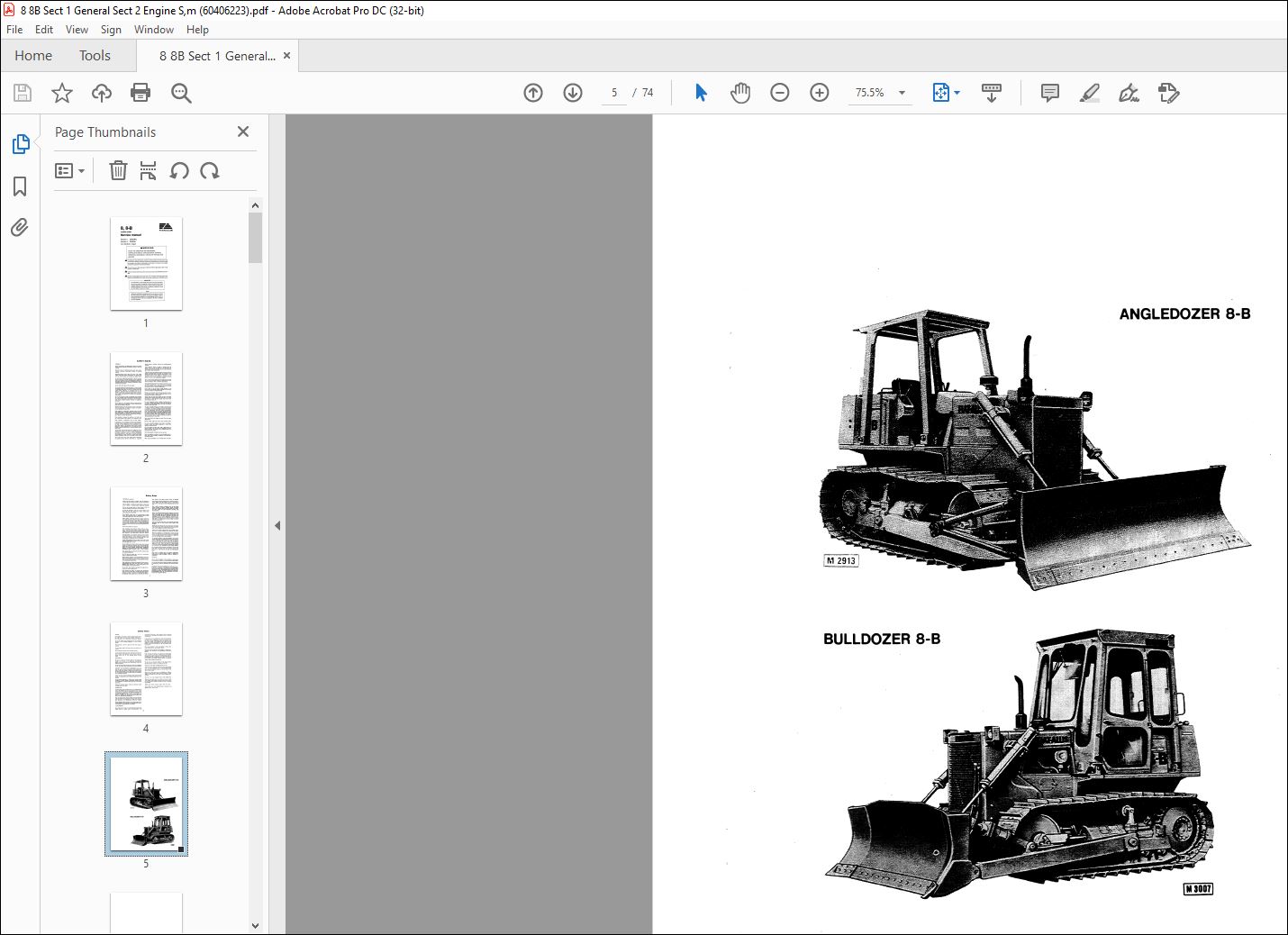Expand fit page options arrow
This screenshot has width=1288, height=935.
957,93
